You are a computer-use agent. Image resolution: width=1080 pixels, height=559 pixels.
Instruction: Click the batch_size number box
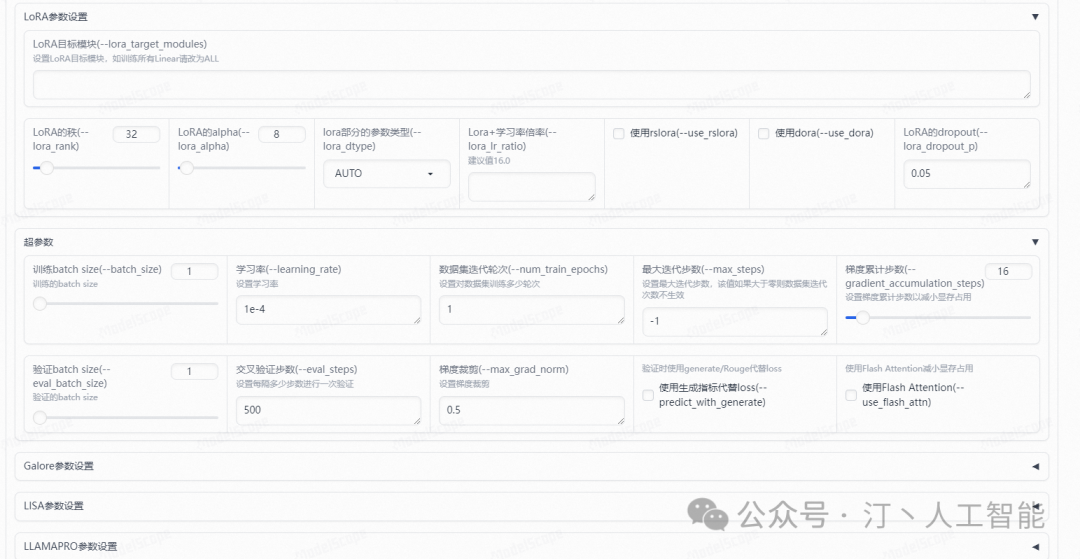pyautogui.click(x=194, y=271)
